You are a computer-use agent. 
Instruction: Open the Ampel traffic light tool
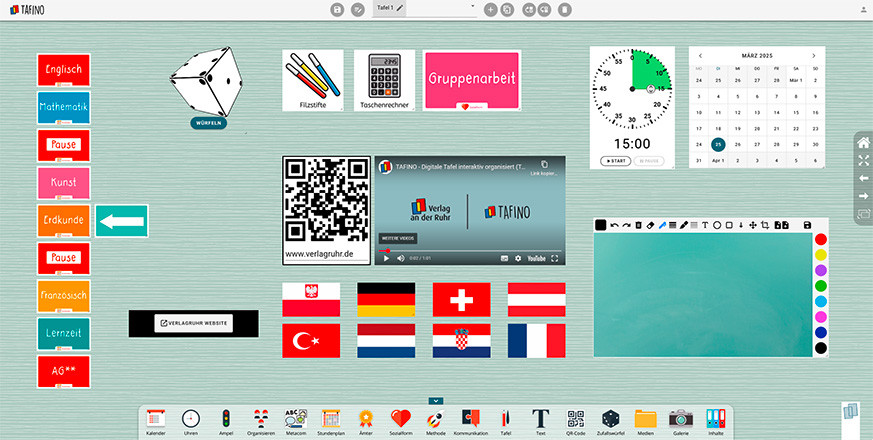pyautogui.click(x=225, y=420)
